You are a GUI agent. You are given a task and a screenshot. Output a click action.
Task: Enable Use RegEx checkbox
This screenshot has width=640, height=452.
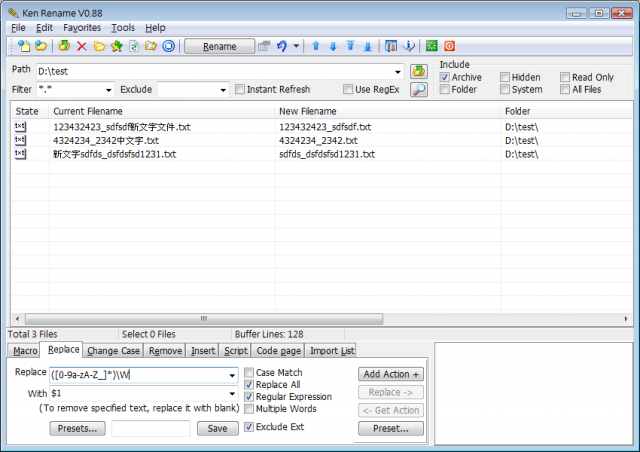point(348,89)
